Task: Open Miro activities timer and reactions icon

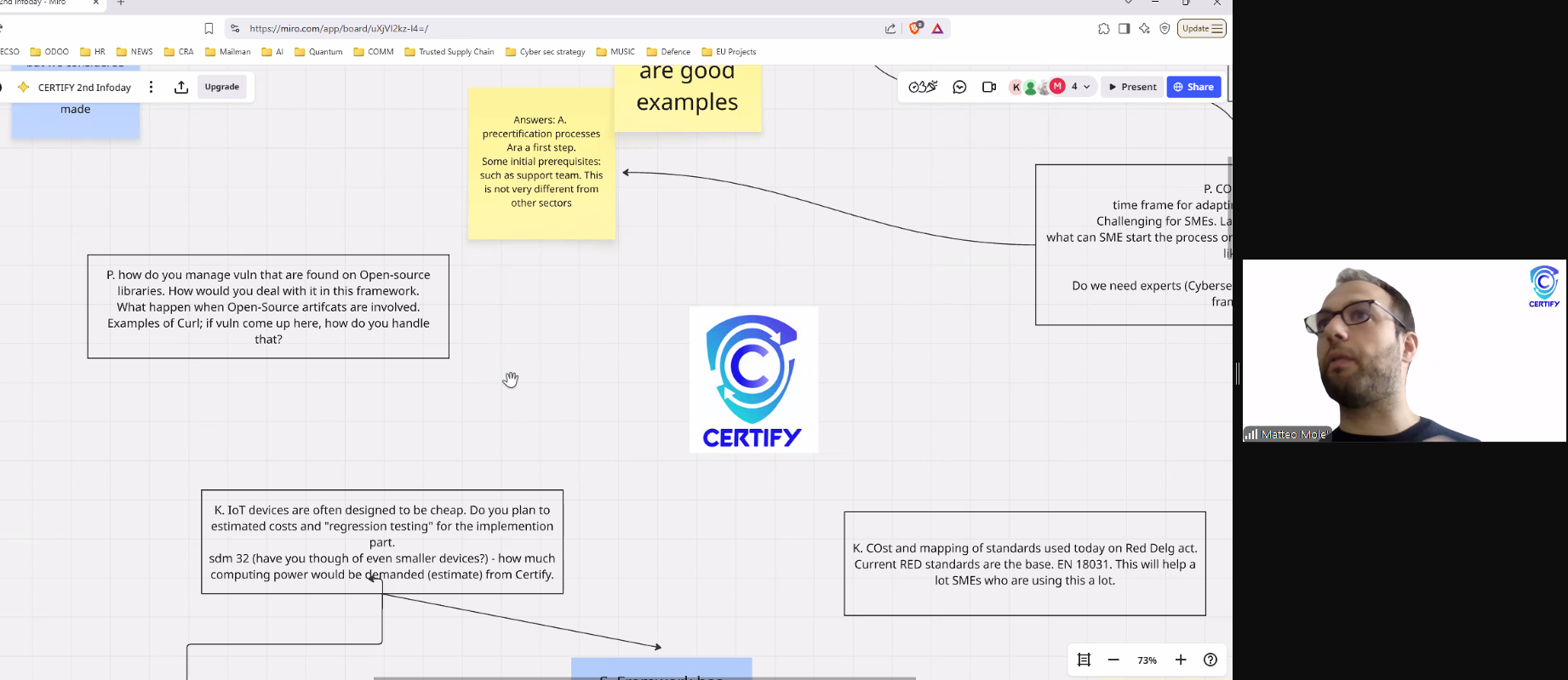Action: coord(923,87)
